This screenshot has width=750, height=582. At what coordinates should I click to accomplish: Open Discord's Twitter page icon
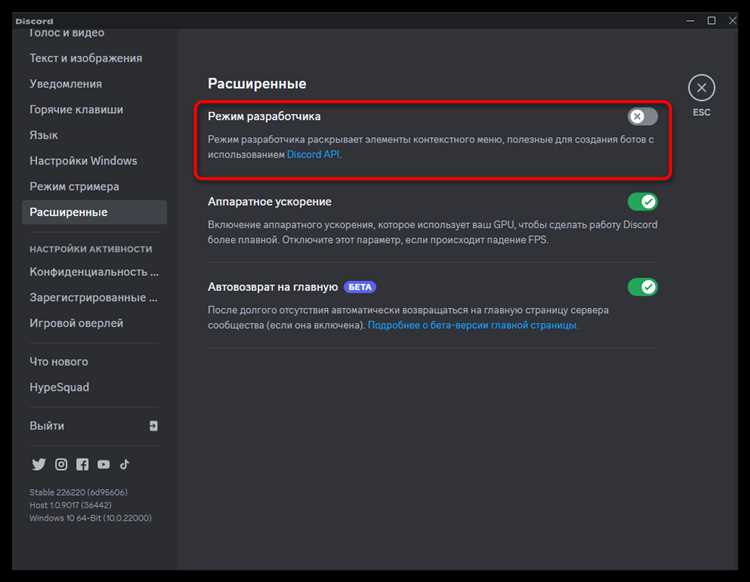tap(39, 464)
